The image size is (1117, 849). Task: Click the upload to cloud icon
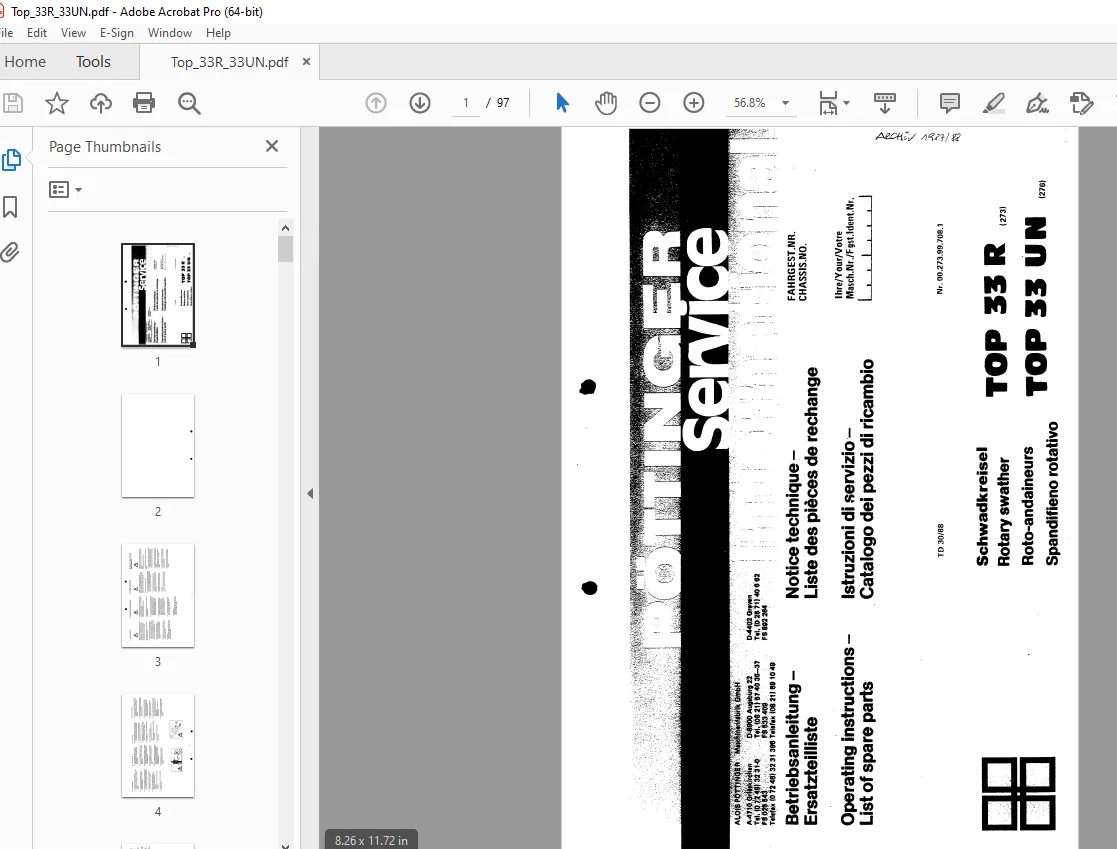pyautogui.click(x=100, y=103)
